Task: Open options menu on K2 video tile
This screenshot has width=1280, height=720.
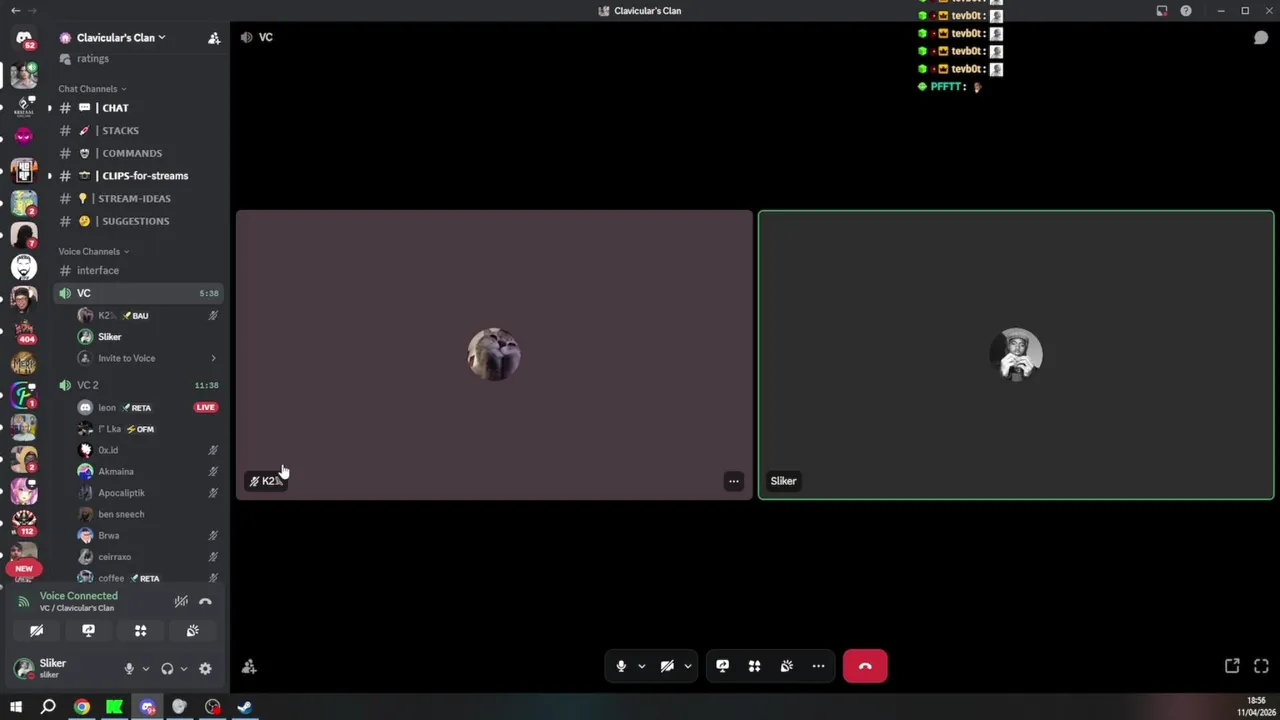Action: [734, 481]
